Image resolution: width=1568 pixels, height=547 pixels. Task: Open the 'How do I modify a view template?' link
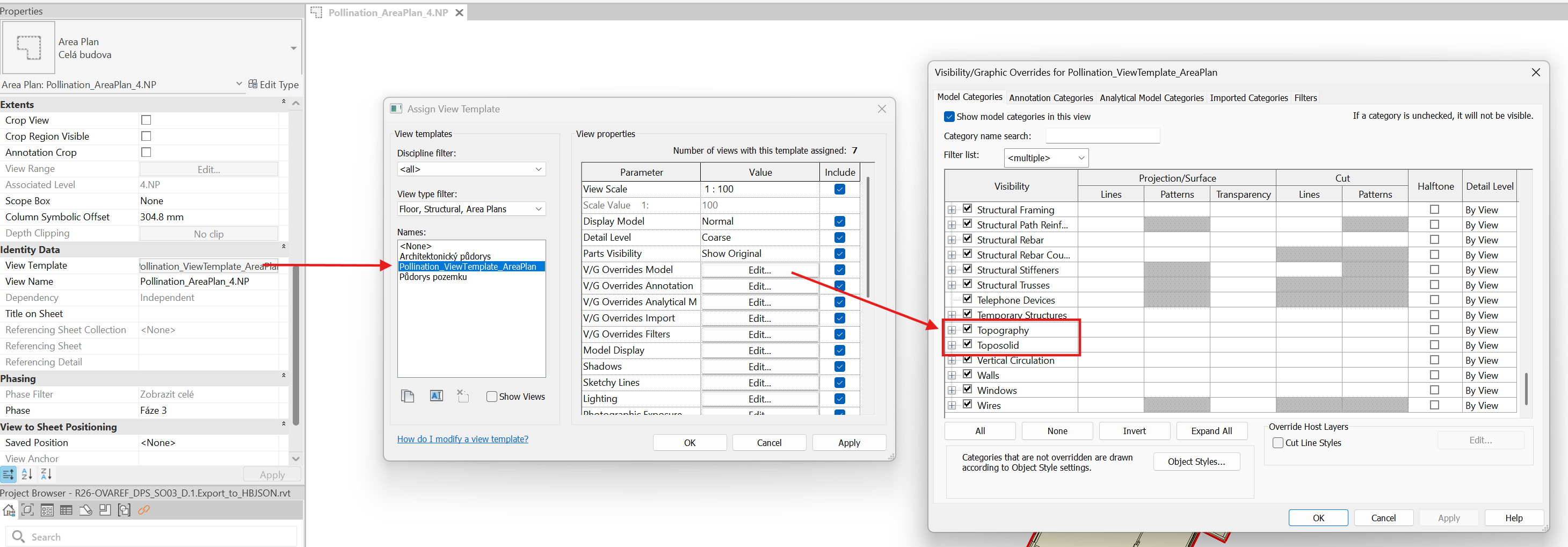click(x=462, y=439)
